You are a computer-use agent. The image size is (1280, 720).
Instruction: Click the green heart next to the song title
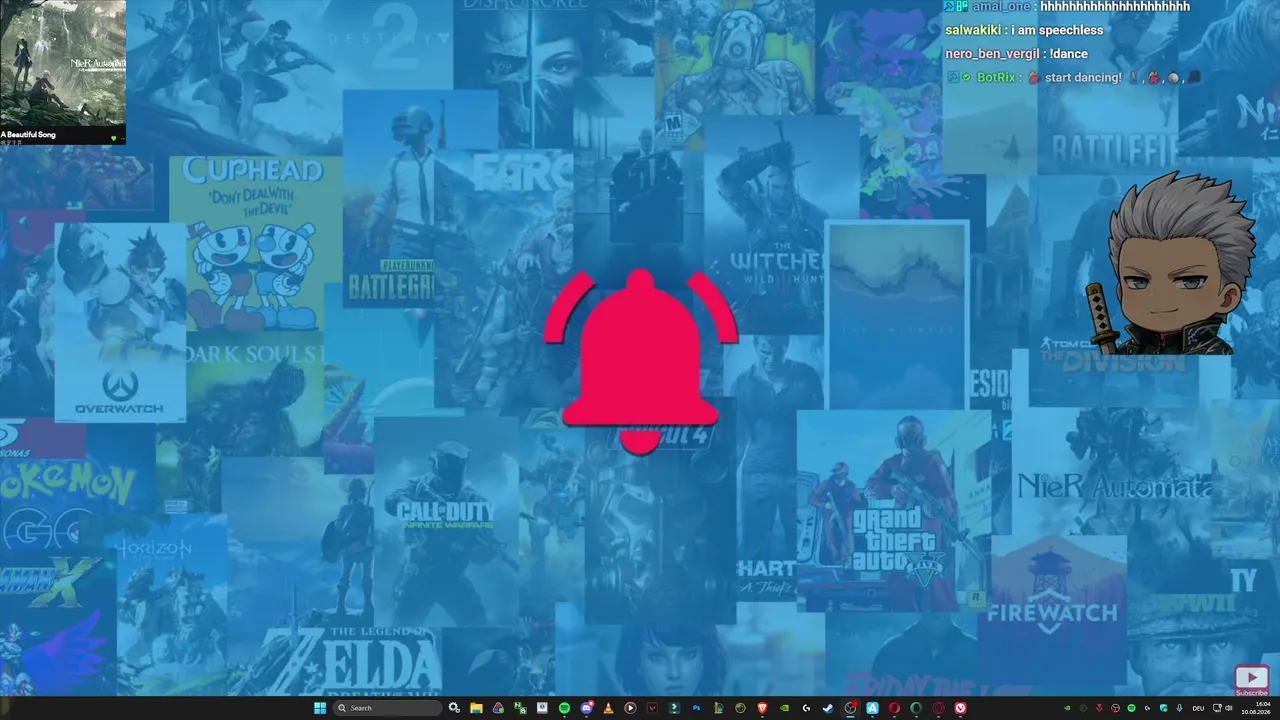[x=113, y=138]
